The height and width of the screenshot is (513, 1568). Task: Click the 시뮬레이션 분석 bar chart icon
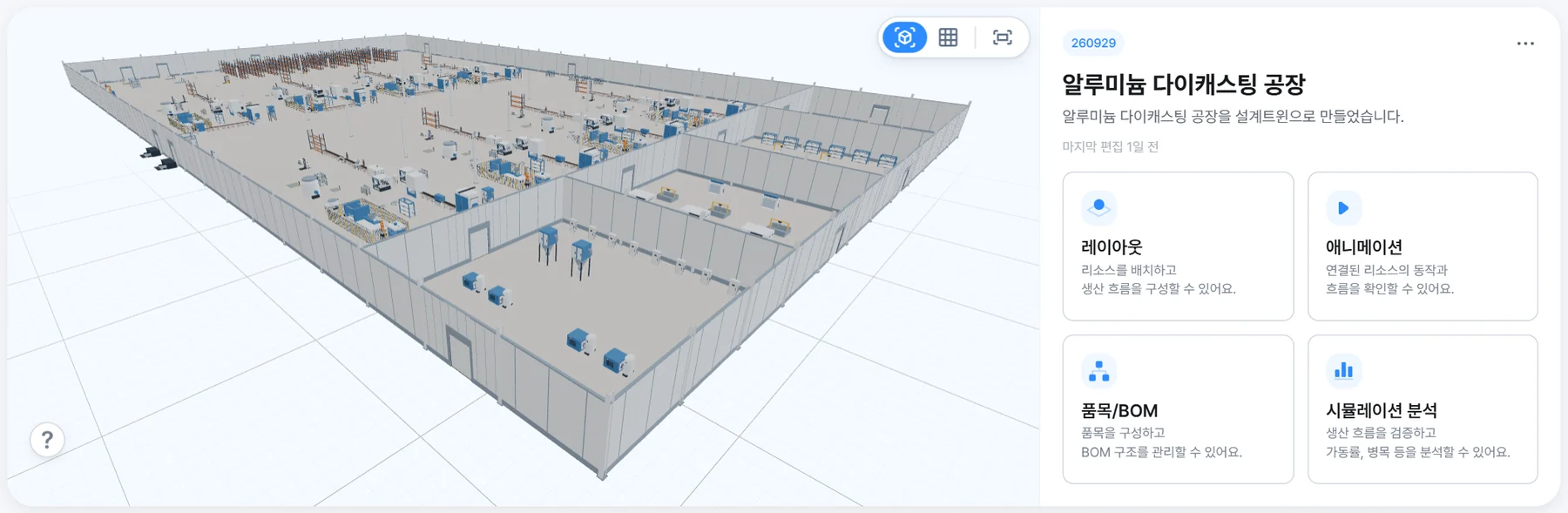1343,371
